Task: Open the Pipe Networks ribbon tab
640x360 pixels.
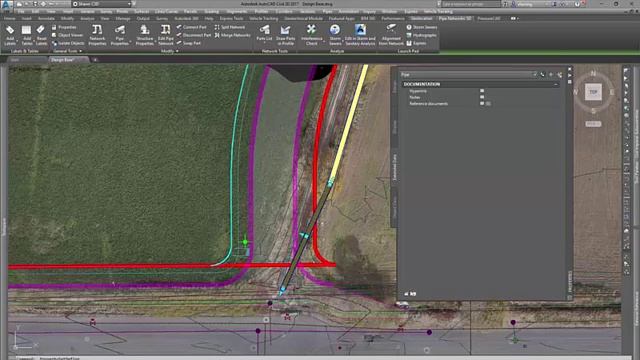Action: (454, 18)
